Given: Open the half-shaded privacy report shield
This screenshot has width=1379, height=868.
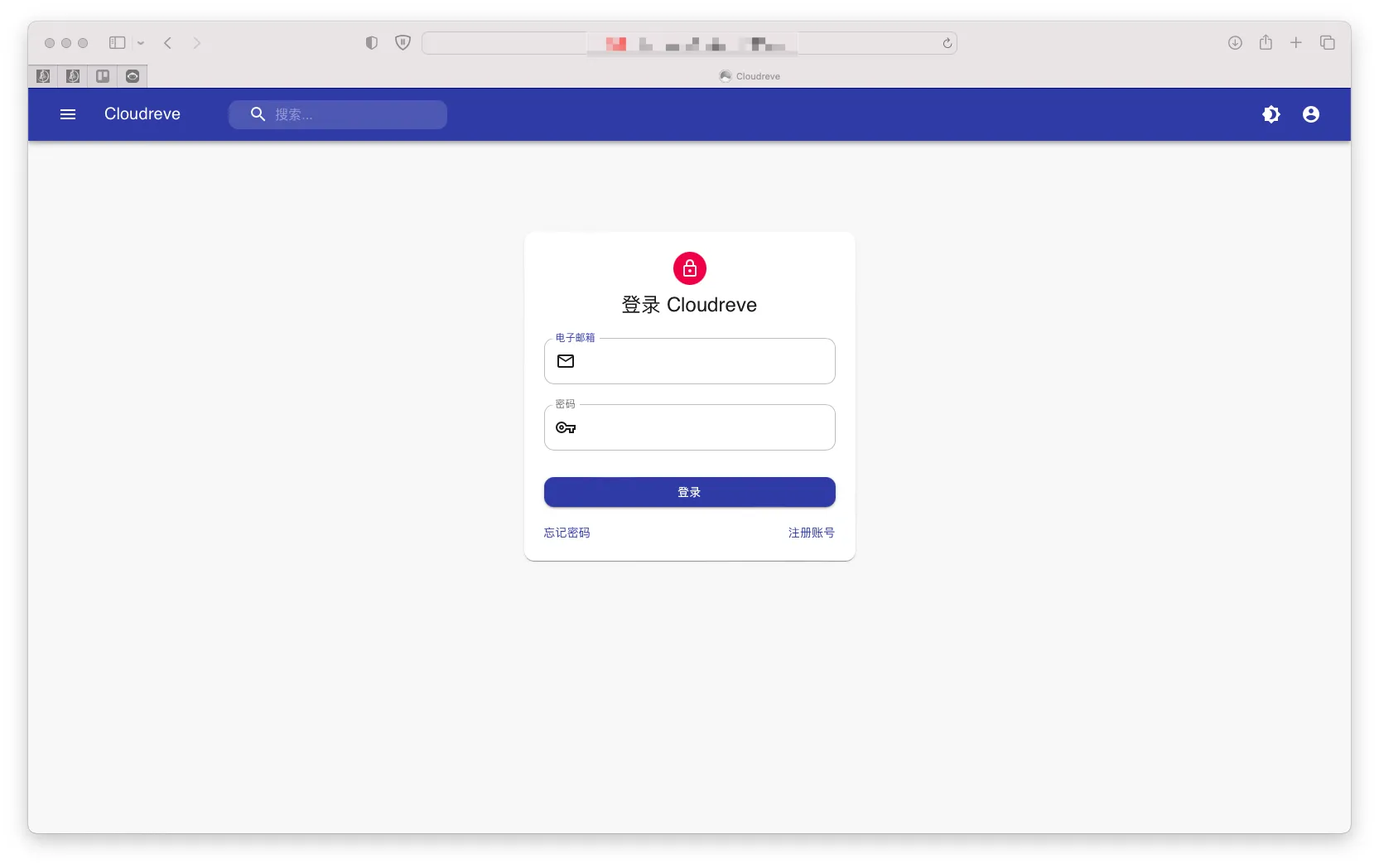Looking at the screenshot, I should click(x=372, y=43).
